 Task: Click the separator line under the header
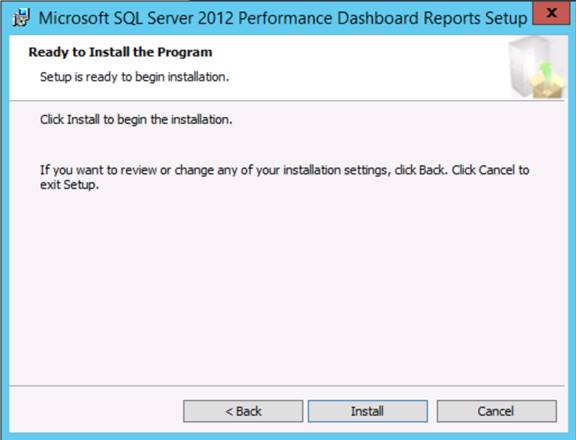[x=287, y=100]
